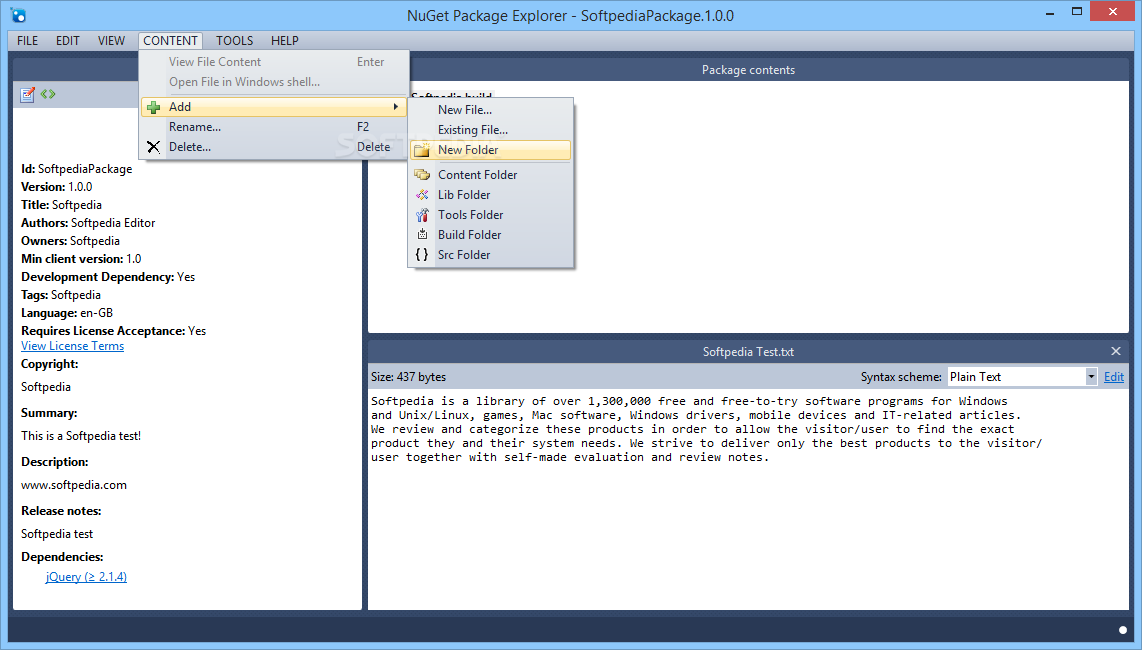This screenshot has height=650, width=1142.
Task: Click the CONTENT menu
Action: pyautogui.click(x=170, y=41)
